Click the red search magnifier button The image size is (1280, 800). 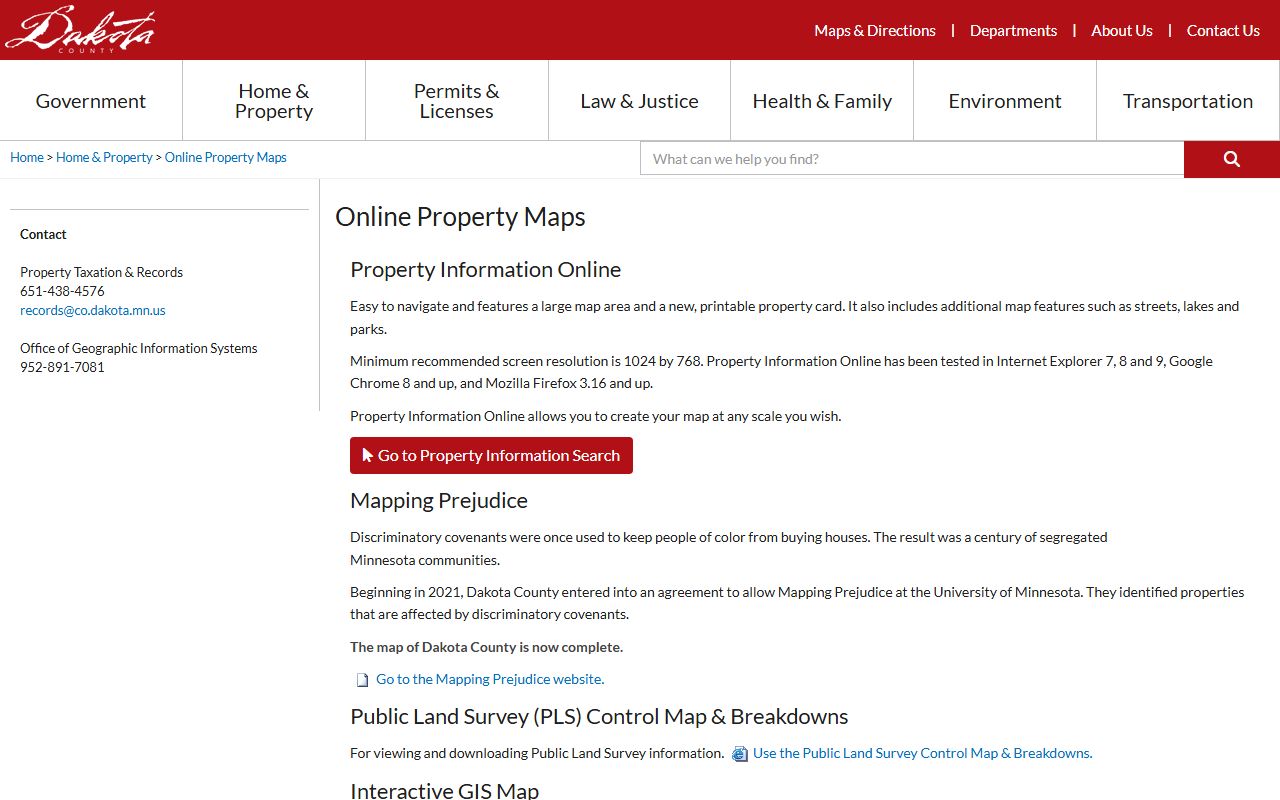[x=1232, y=159]
